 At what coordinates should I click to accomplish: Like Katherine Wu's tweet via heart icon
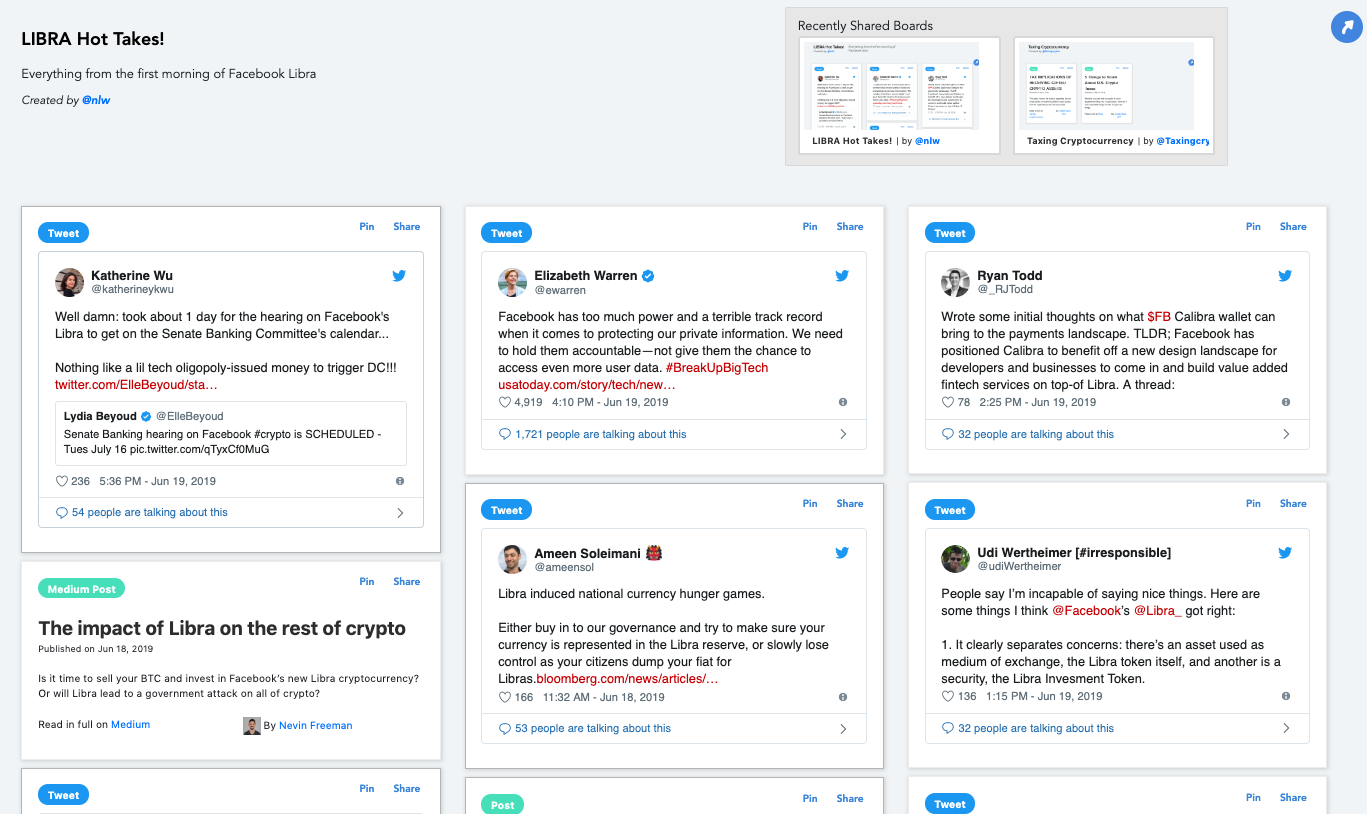tap(61, 481)
